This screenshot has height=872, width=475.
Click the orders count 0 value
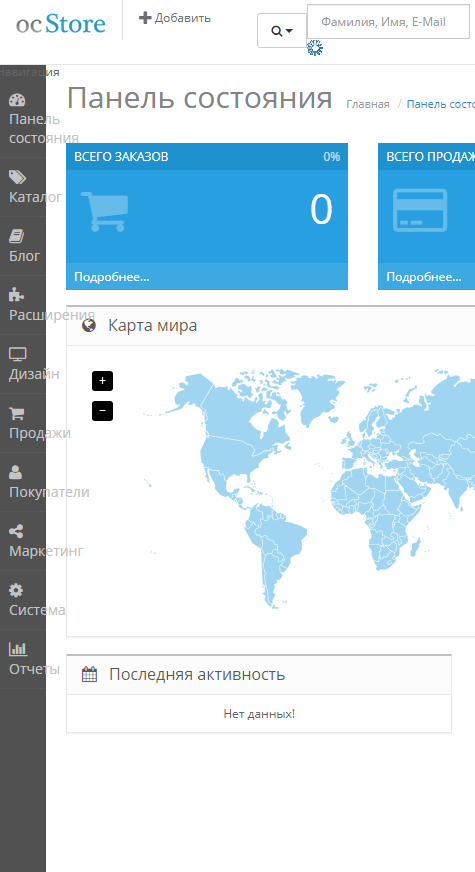coord(321,210)
